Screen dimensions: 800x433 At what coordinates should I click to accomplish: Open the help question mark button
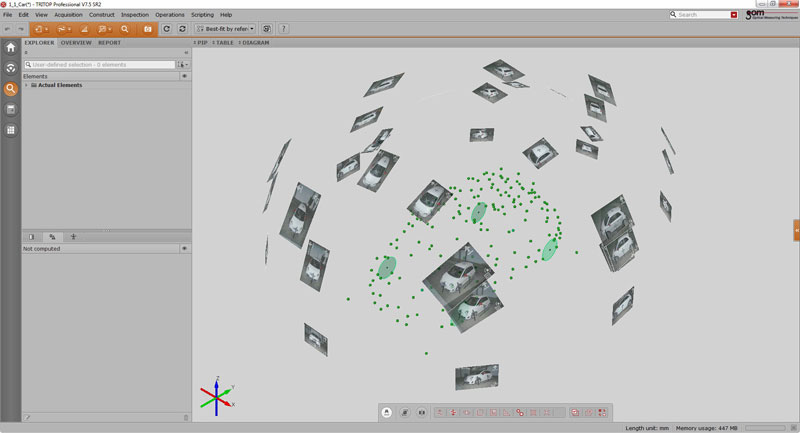point(285,29)
